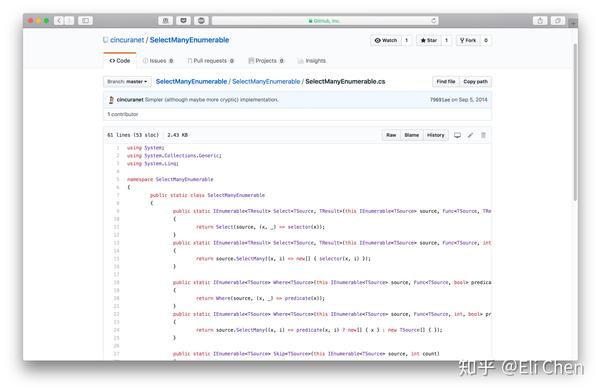Select line number 1 of the code
The image size is (600, 392).
pos(118,148)
